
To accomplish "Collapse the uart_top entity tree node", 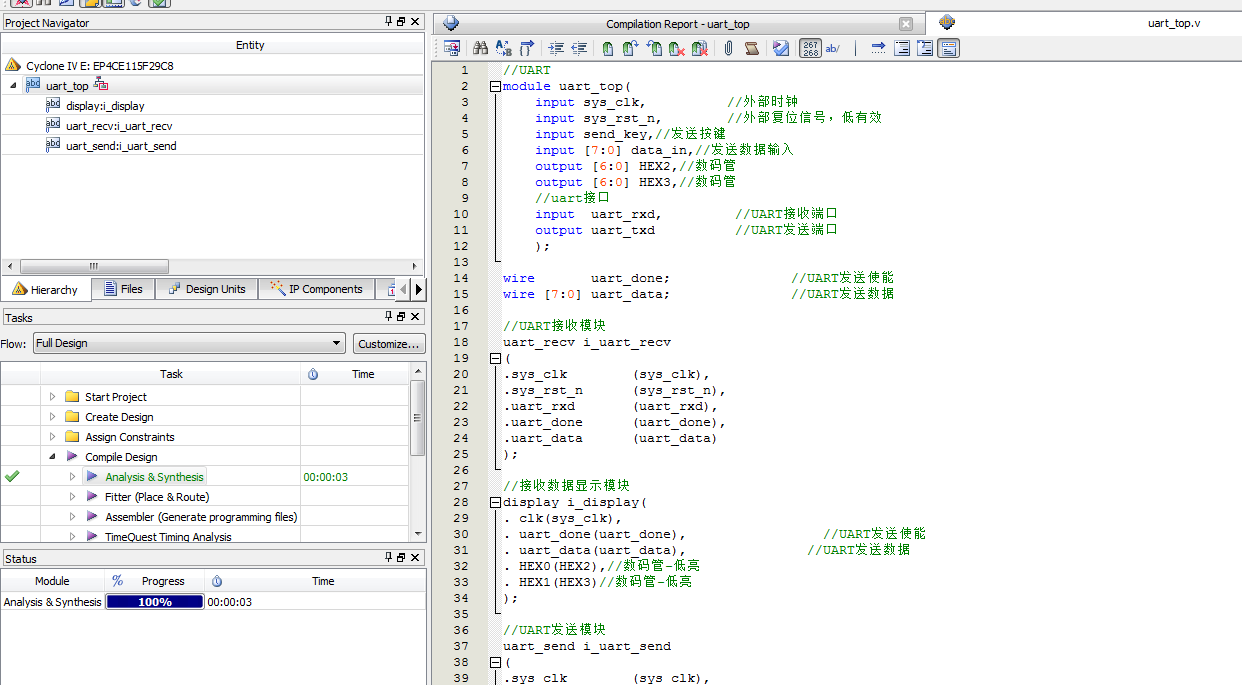I will pyautogui.click(x=14, y=86).
